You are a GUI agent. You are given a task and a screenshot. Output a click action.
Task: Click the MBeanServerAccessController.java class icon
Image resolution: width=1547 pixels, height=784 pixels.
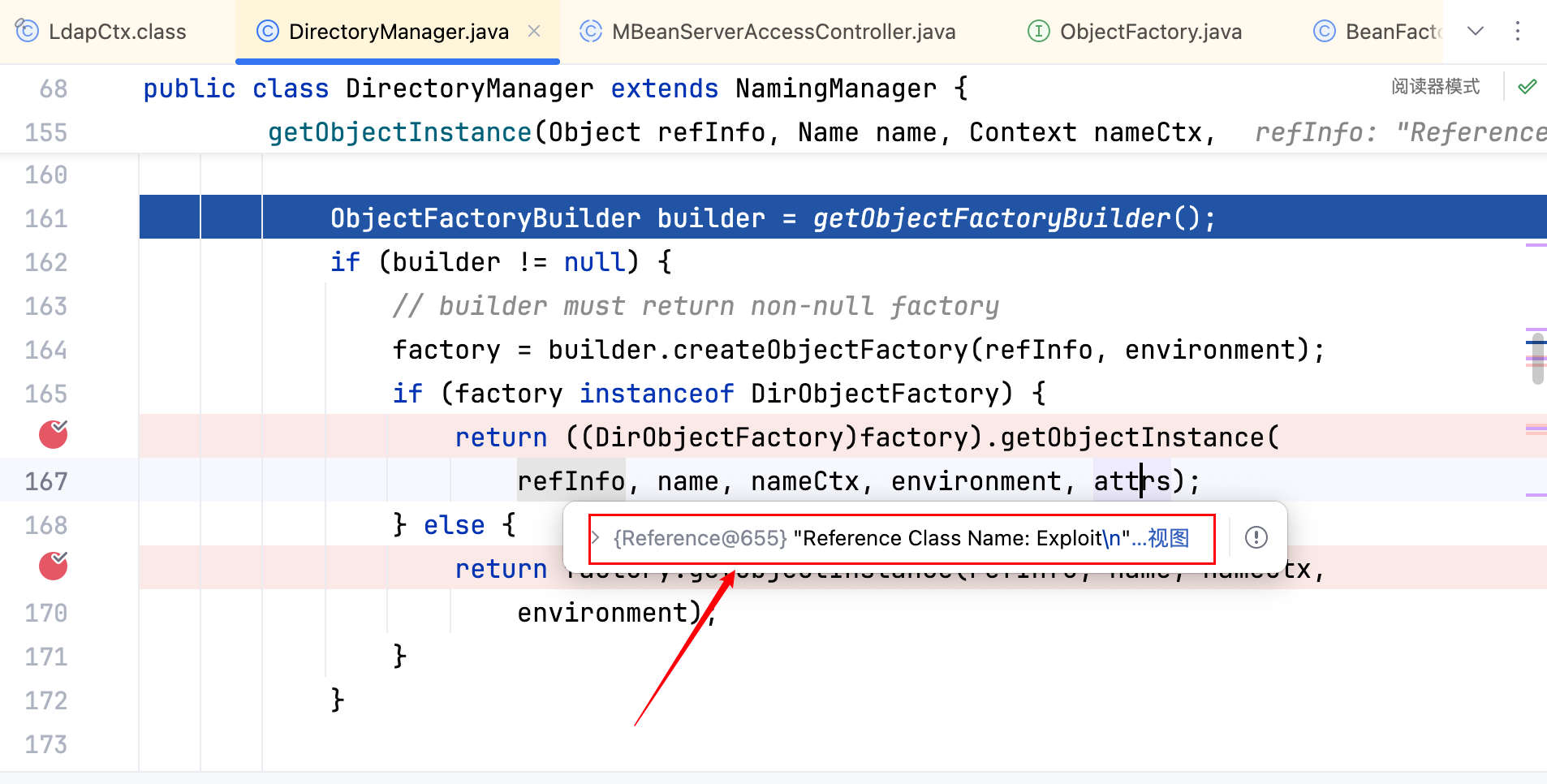590,31
